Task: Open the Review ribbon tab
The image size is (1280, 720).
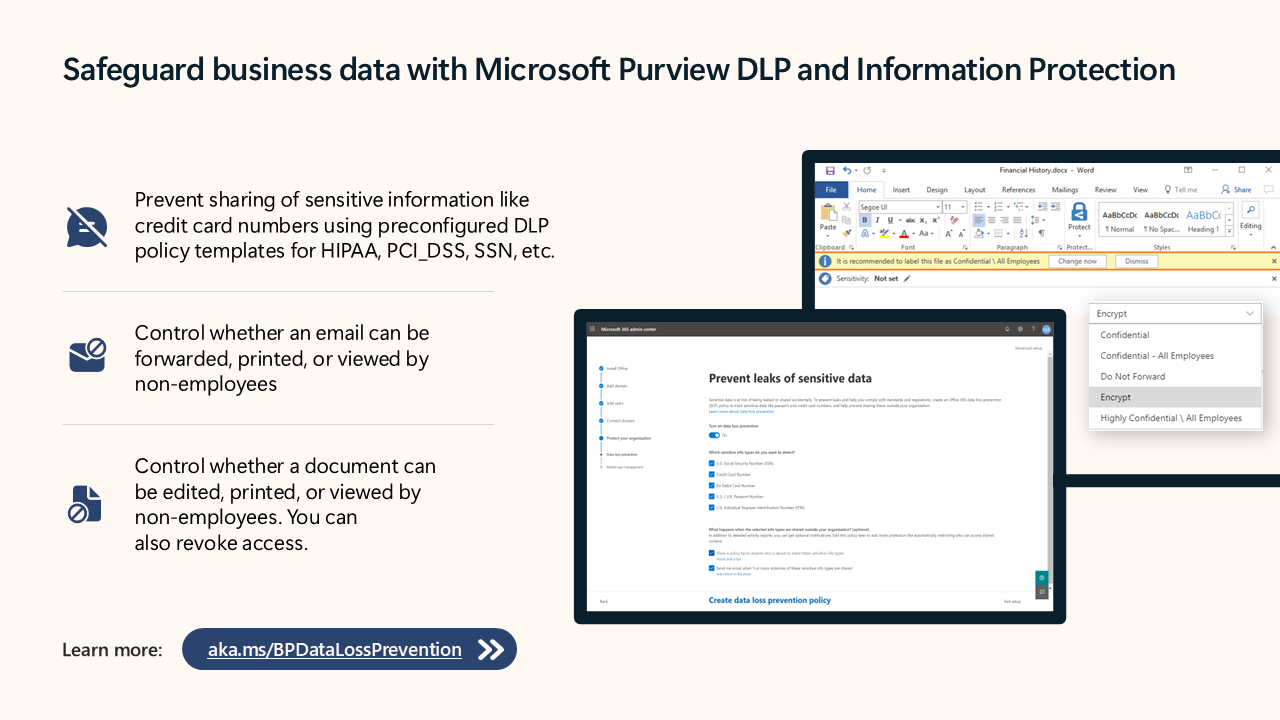Action: [x=1105, y=190]
